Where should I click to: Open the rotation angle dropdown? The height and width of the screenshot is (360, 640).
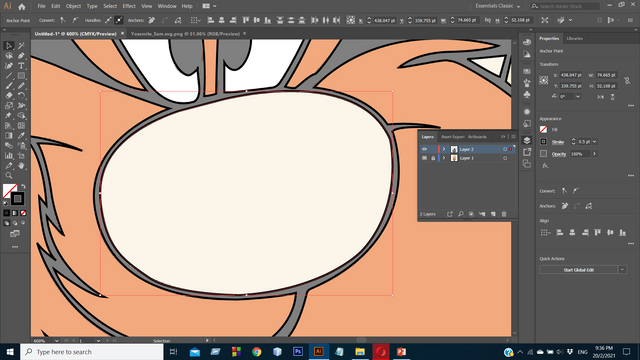(x=578, y=97)
